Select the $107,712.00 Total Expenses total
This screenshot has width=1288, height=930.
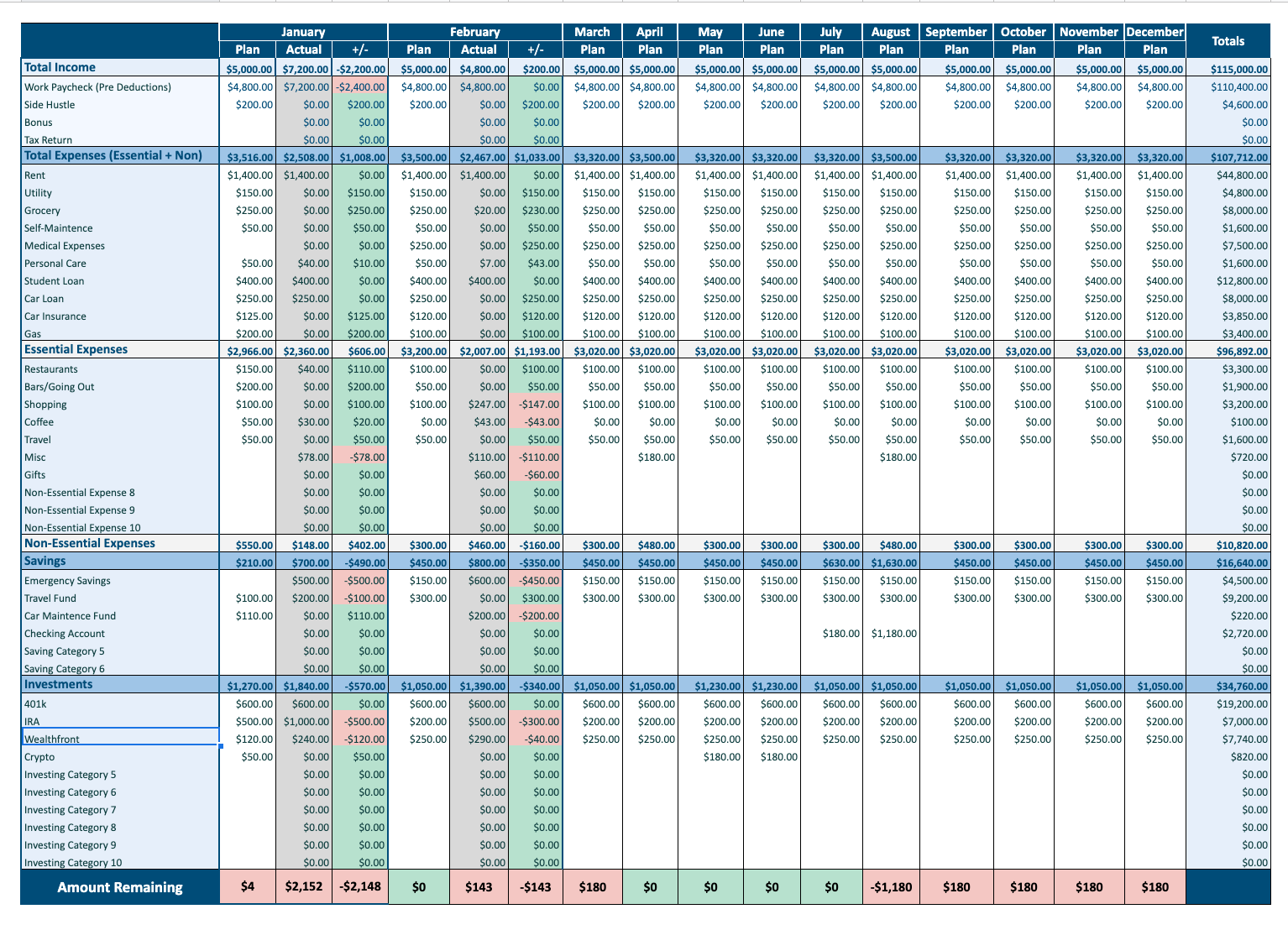tap(1228, 157)
